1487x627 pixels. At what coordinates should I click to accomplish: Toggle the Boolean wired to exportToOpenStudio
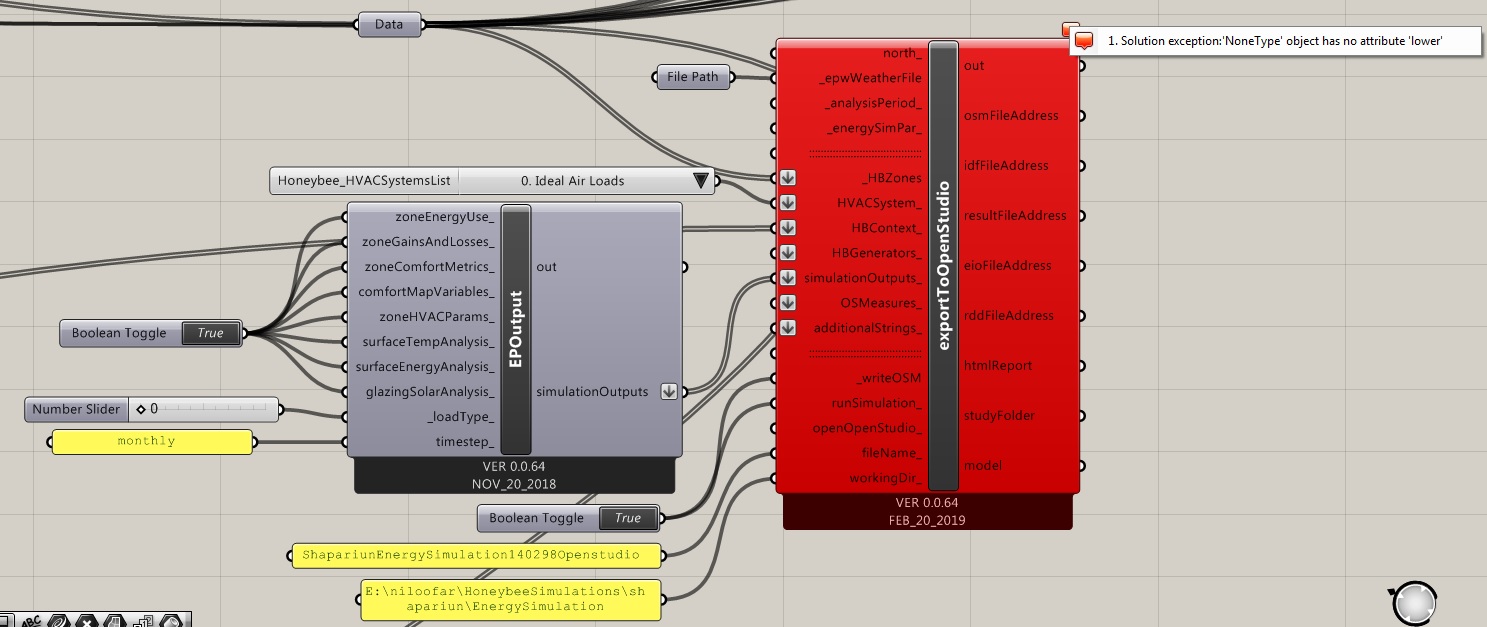pos(628,518)
